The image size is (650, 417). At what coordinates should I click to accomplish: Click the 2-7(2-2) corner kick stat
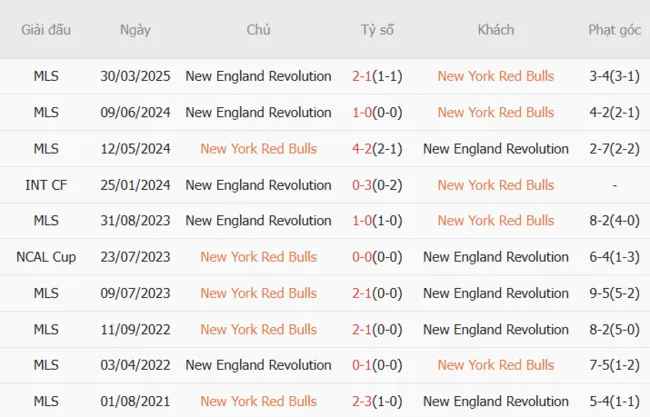click(614, 149)
